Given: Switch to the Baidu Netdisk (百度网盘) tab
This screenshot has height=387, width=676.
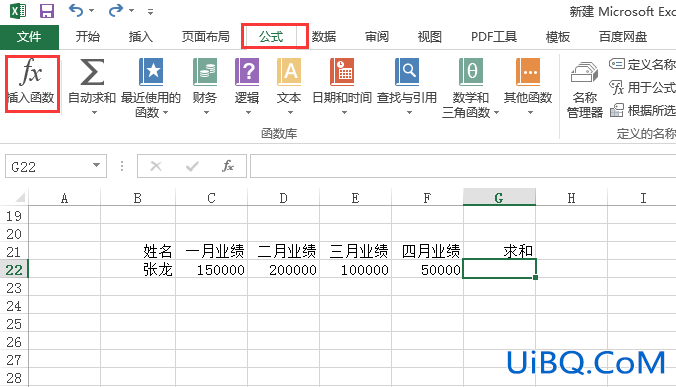Looking at the screenshot, I should [623, 37].
